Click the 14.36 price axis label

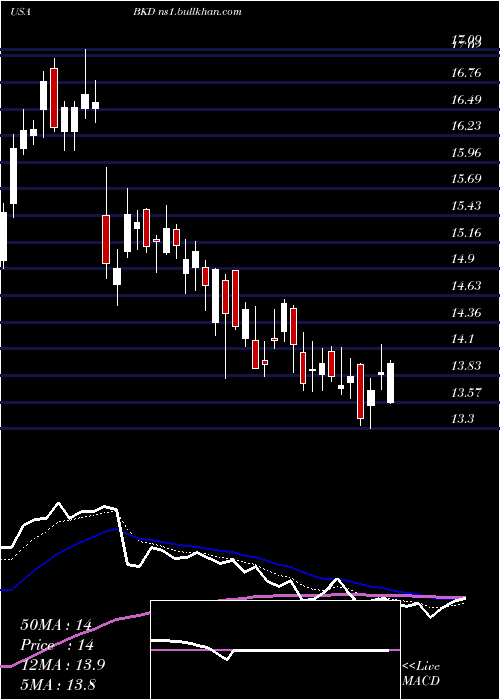click(x=466, y=312)
